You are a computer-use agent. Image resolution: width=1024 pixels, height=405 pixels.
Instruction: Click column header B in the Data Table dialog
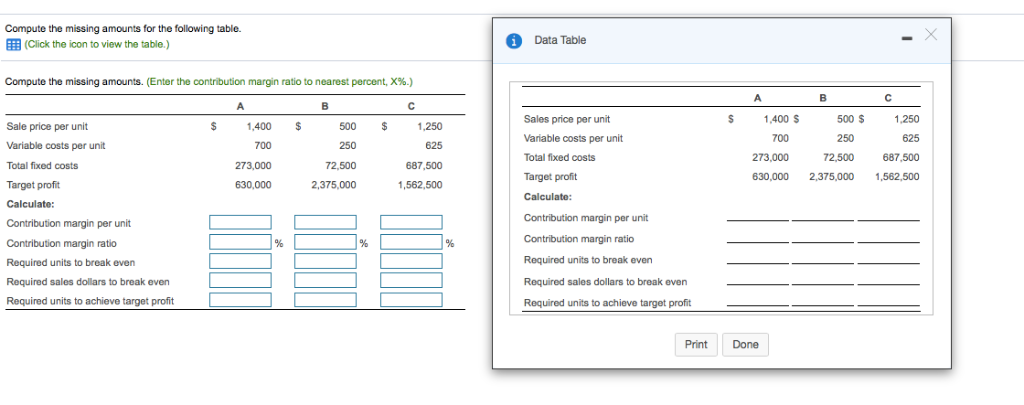[823, 98]
